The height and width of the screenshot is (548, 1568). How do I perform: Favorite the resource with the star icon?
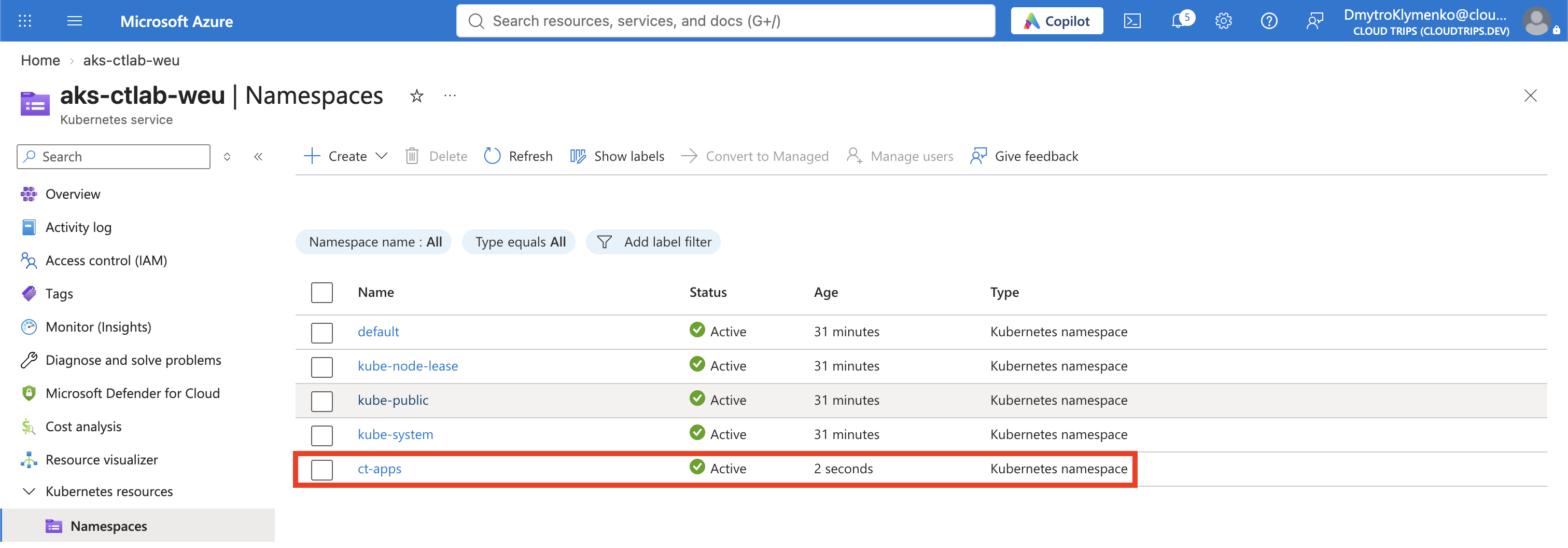(416, 96)
